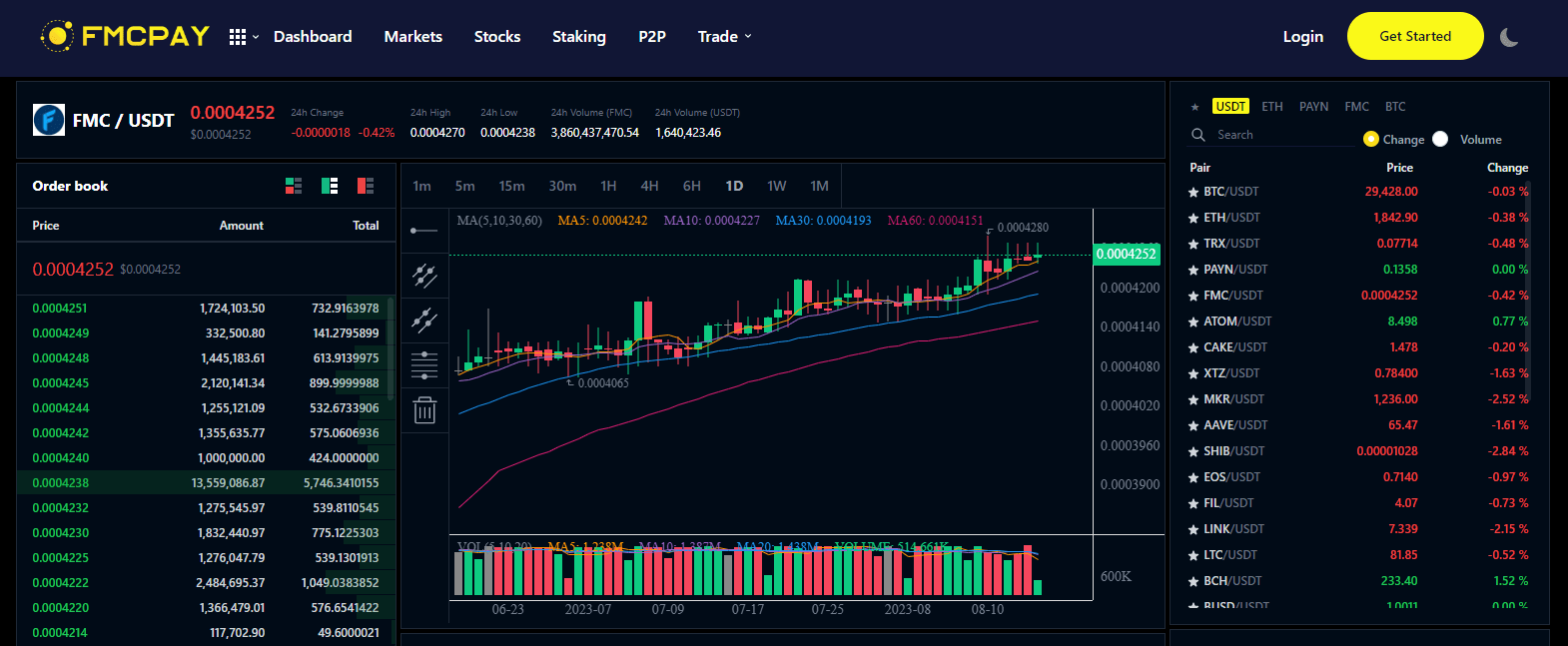Screen dimensions: 1568x646
Task: Favorite the AAVE/USDT pair star
Action: pos(1193,425)
